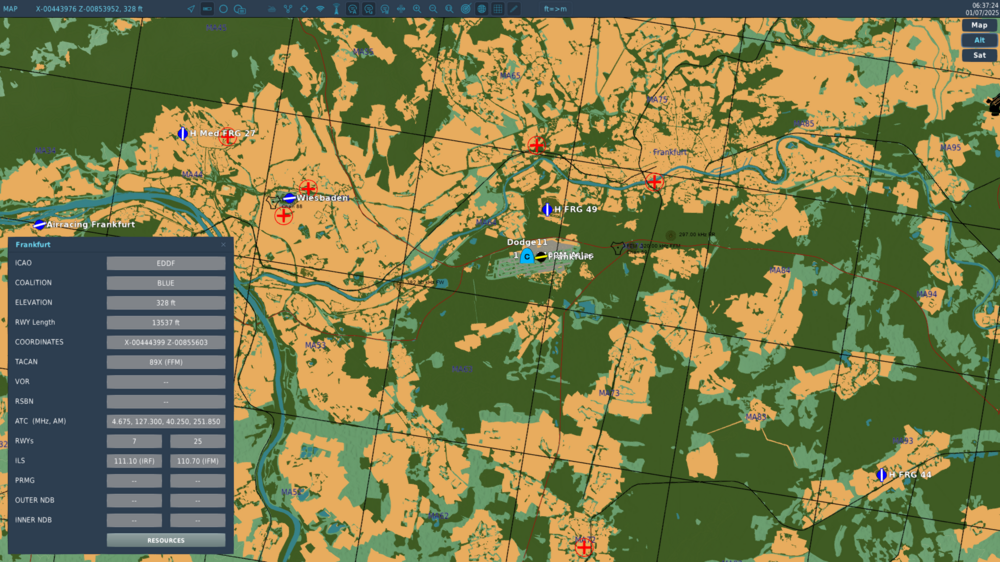Image resolution: width=1000 pixels, height=562 pixels.
Task: Click red cross marker south of Frankfurt city label
Action: [x=654, y=182]
